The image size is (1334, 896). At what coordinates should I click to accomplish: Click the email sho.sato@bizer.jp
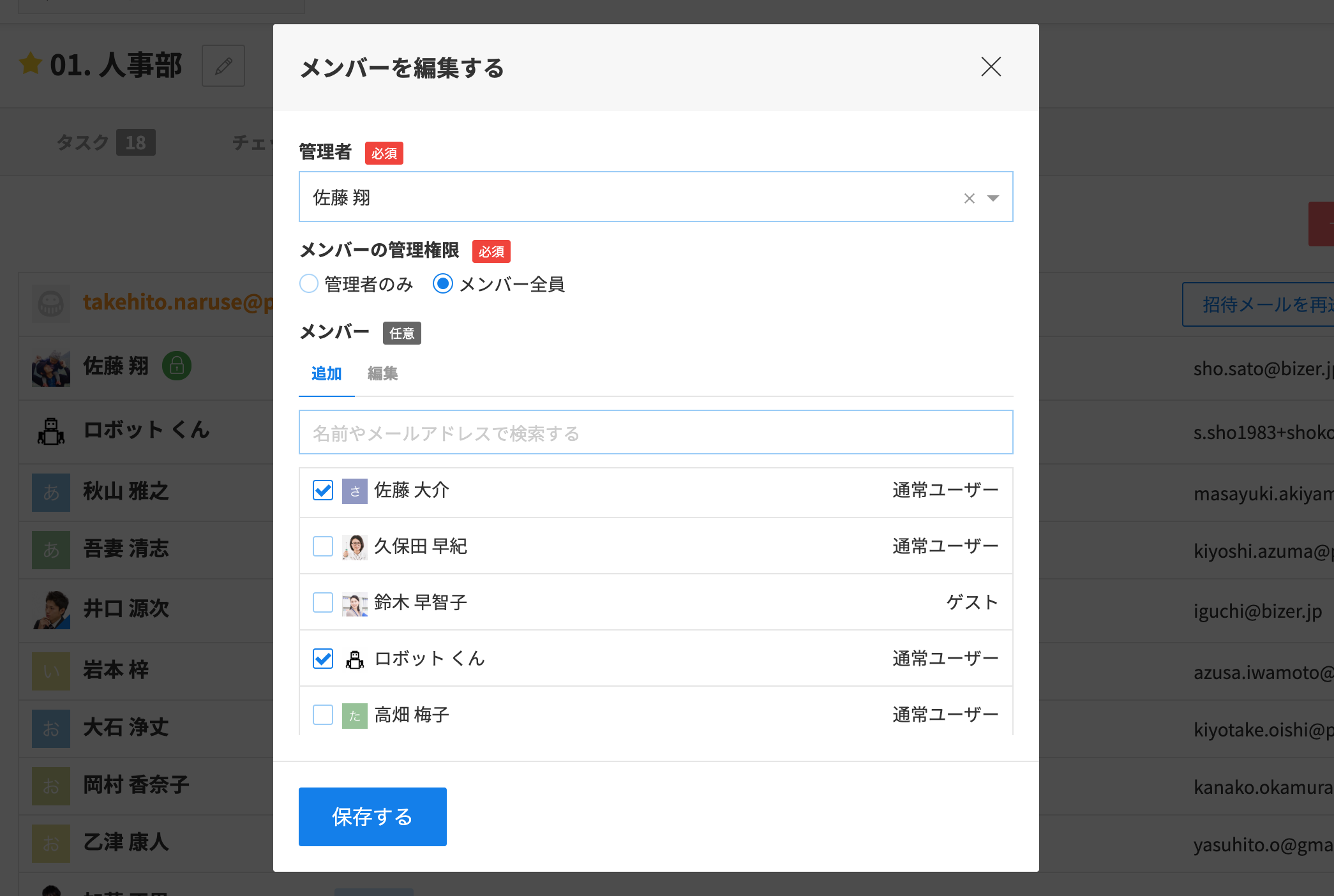1263,369
